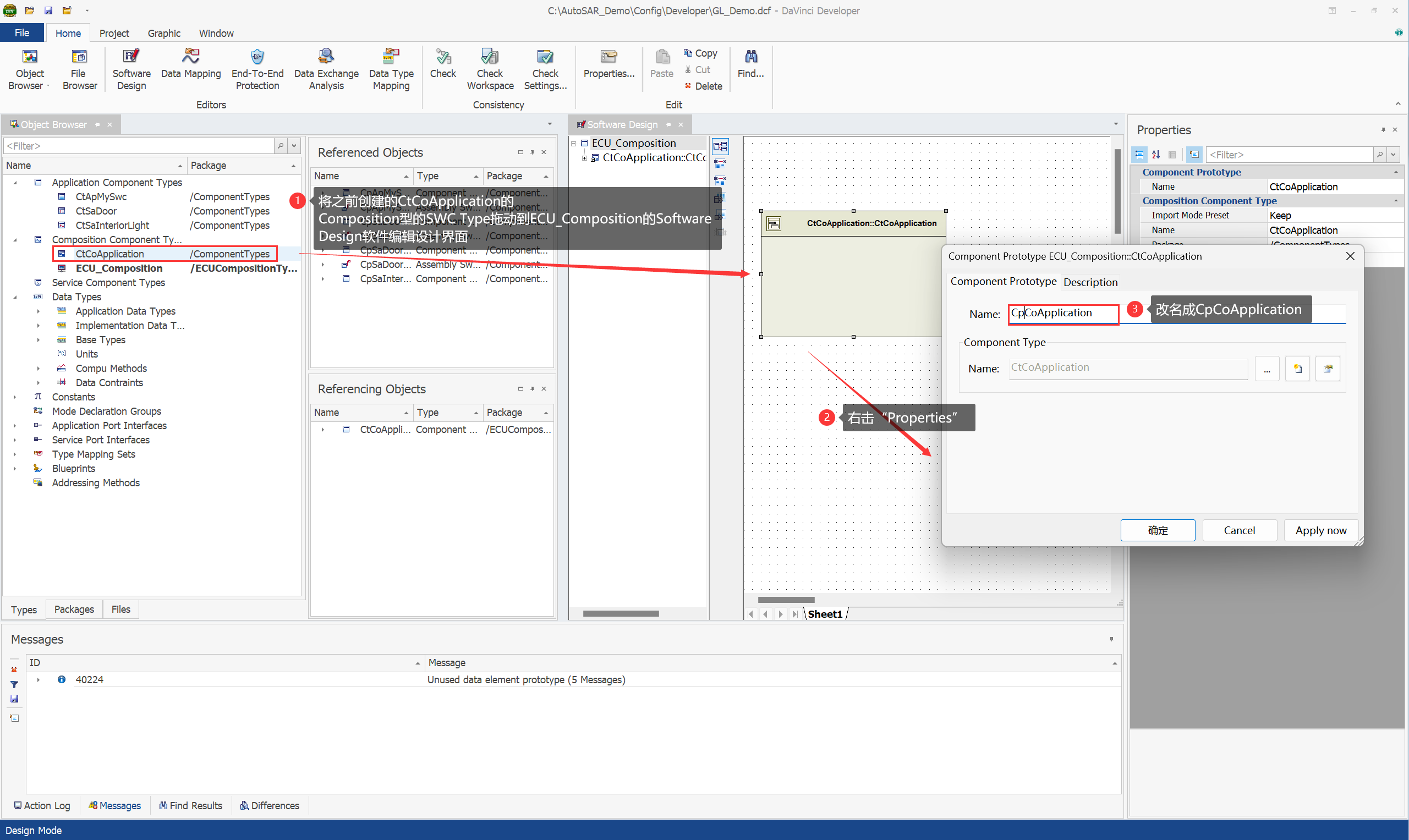
Task: Expand message 40224 row
Action: click(x=38, y=680)
